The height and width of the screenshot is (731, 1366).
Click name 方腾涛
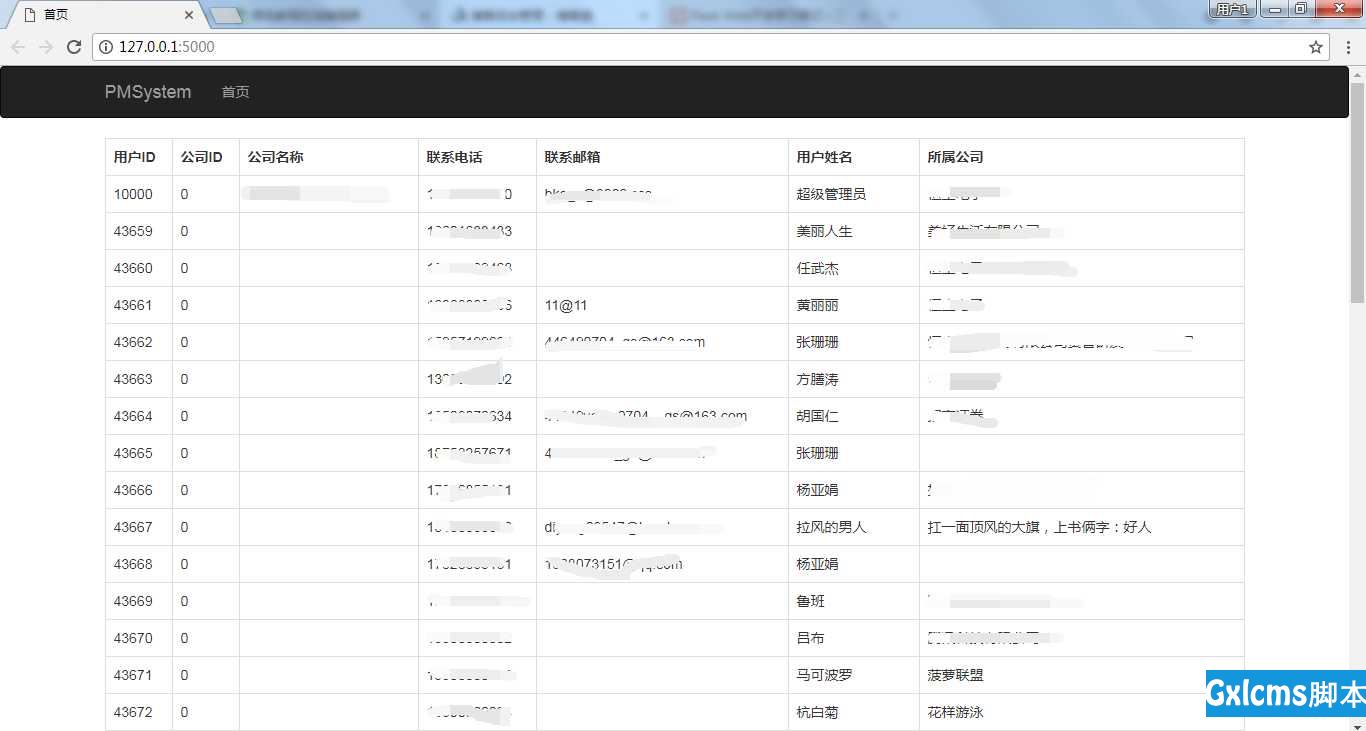click(817, 379)
